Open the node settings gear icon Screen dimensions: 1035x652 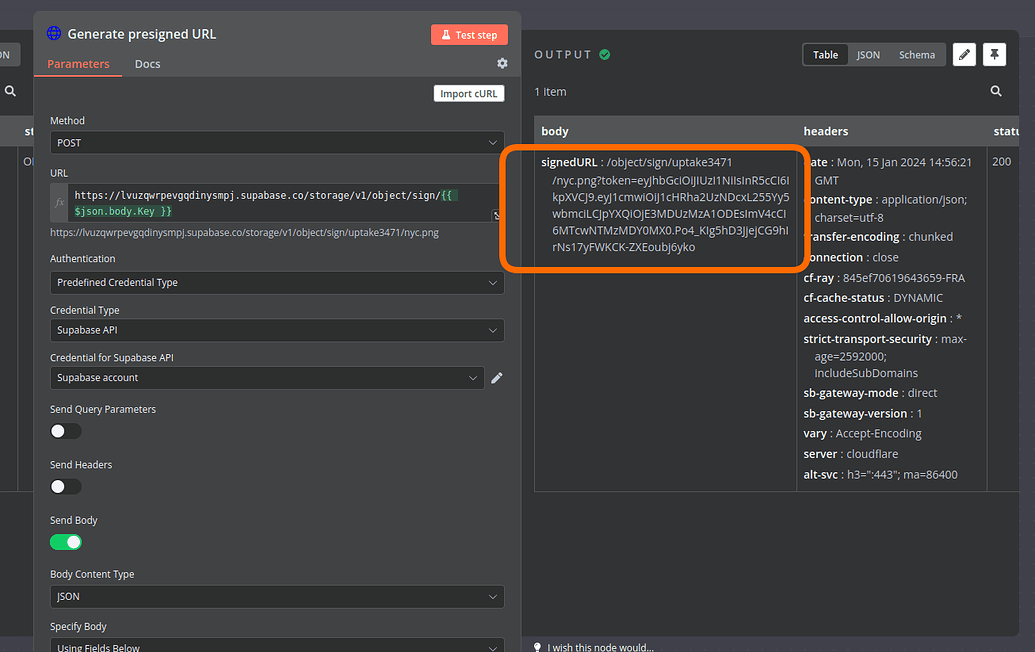(x=502, y=62)
